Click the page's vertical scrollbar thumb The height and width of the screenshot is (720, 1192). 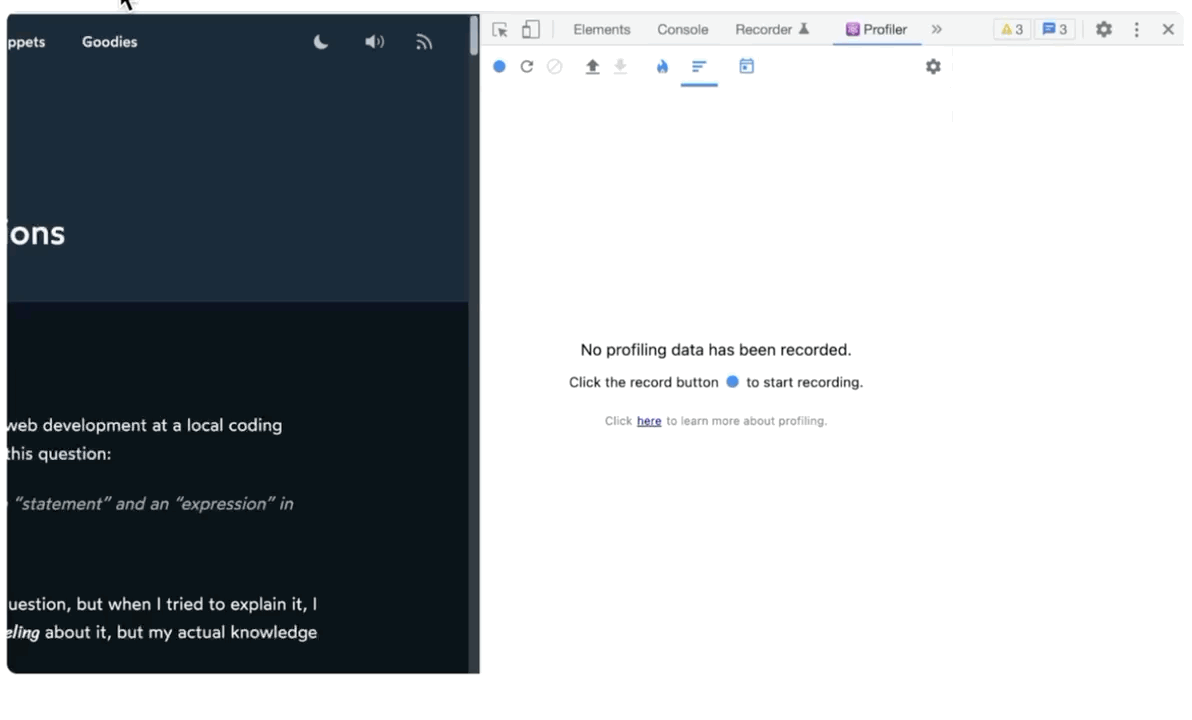pos(474,34)
